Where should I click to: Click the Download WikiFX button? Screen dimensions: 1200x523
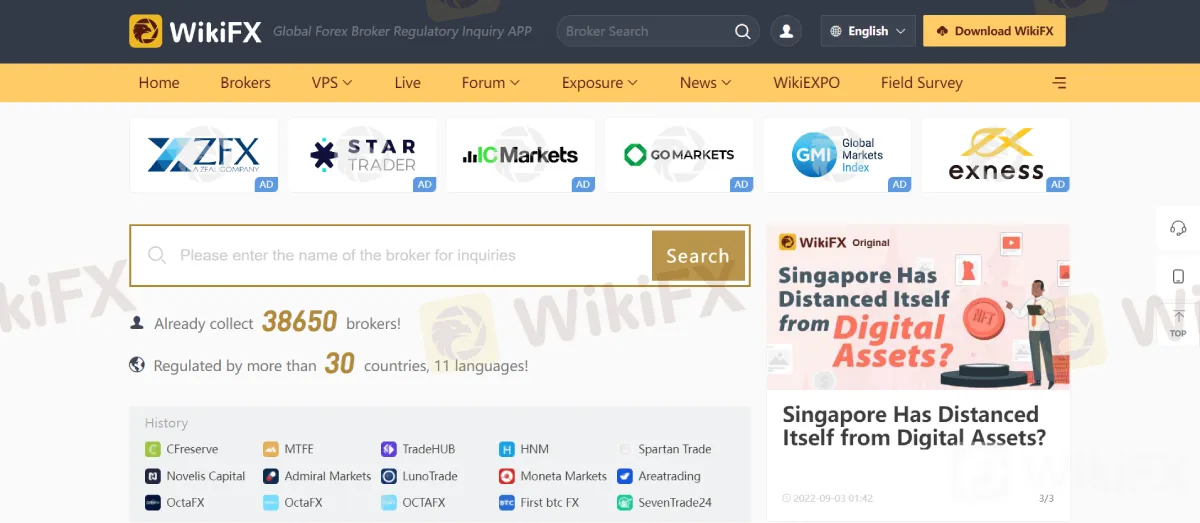point(994,31)
